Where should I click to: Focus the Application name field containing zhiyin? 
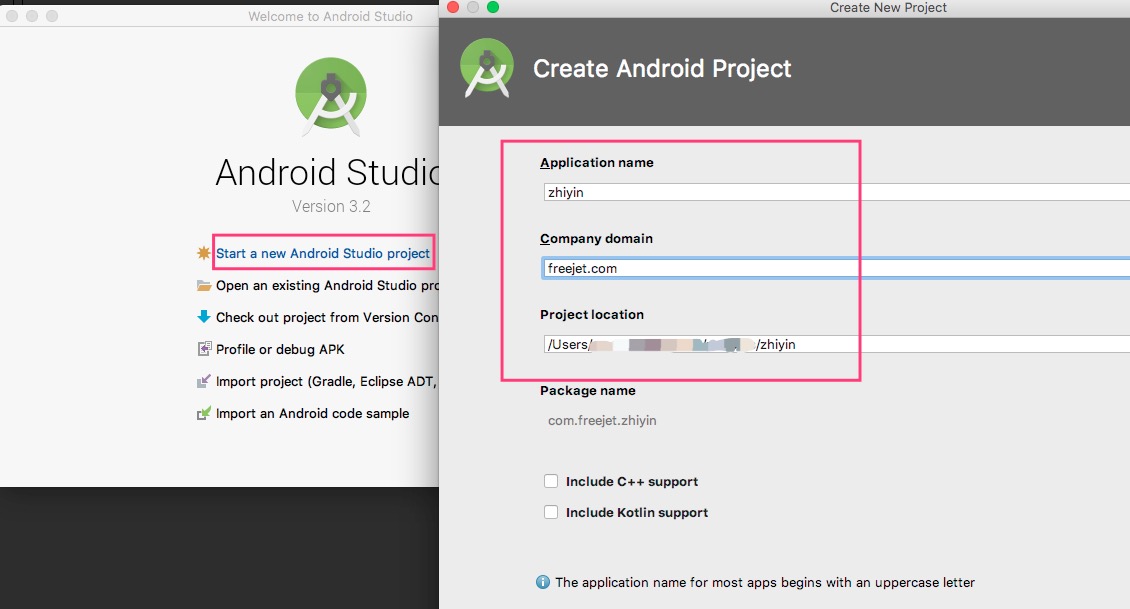(x=836, y=192)
